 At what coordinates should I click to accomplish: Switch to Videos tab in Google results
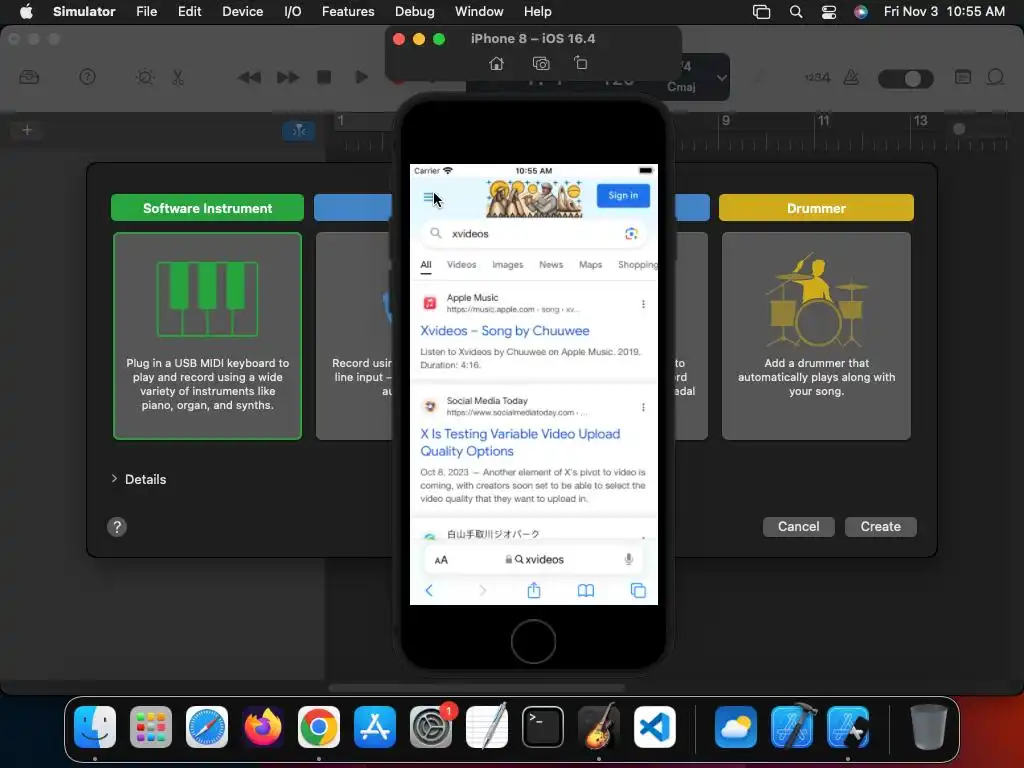(x=462, y=264)
